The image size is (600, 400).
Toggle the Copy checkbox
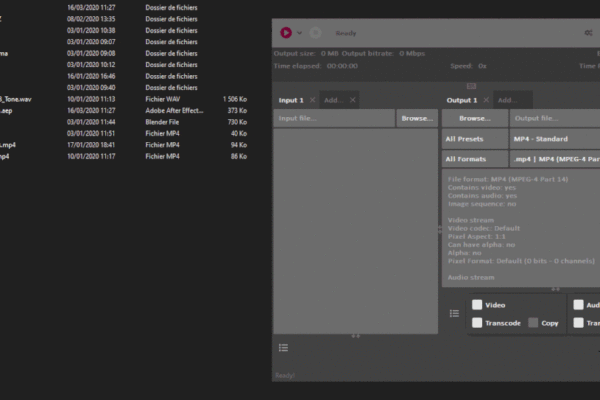click(534, 323)
